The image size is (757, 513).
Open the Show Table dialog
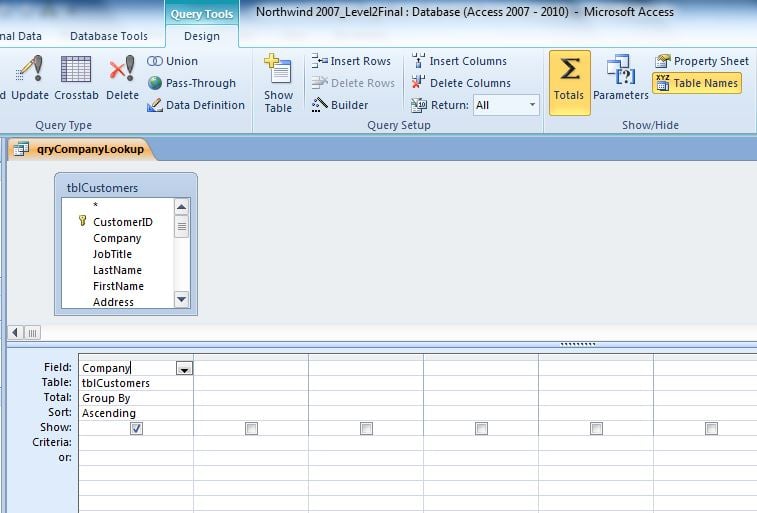(278, 83)
